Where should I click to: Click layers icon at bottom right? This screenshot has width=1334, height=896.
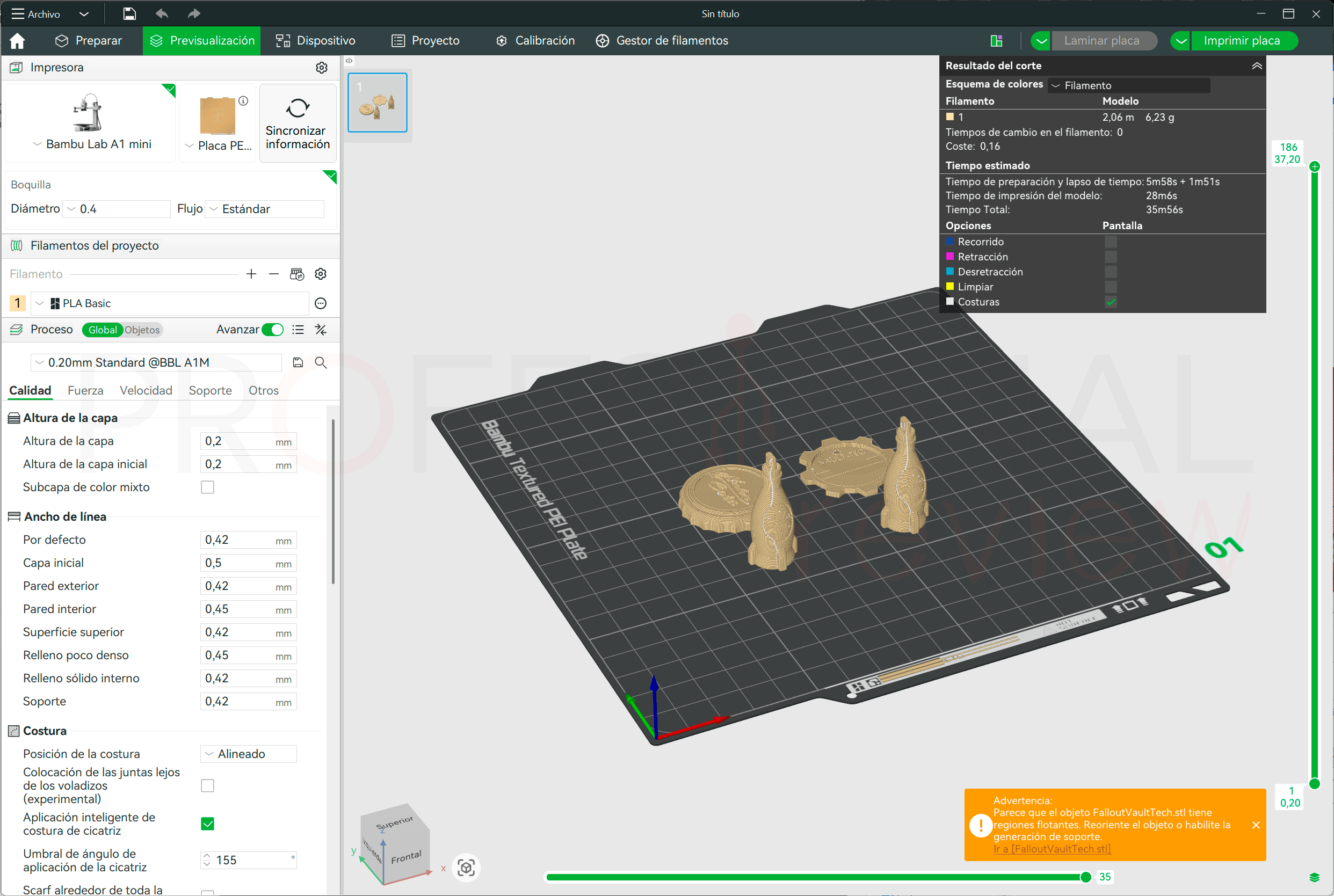(1315, 877)
